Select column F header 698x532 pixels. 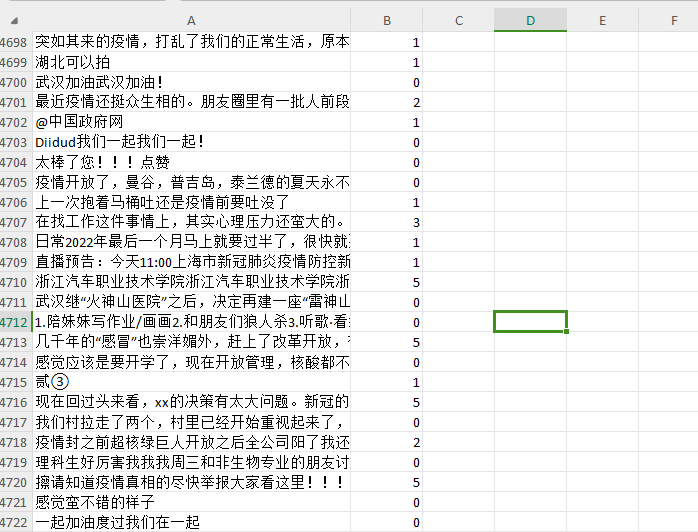669,20
